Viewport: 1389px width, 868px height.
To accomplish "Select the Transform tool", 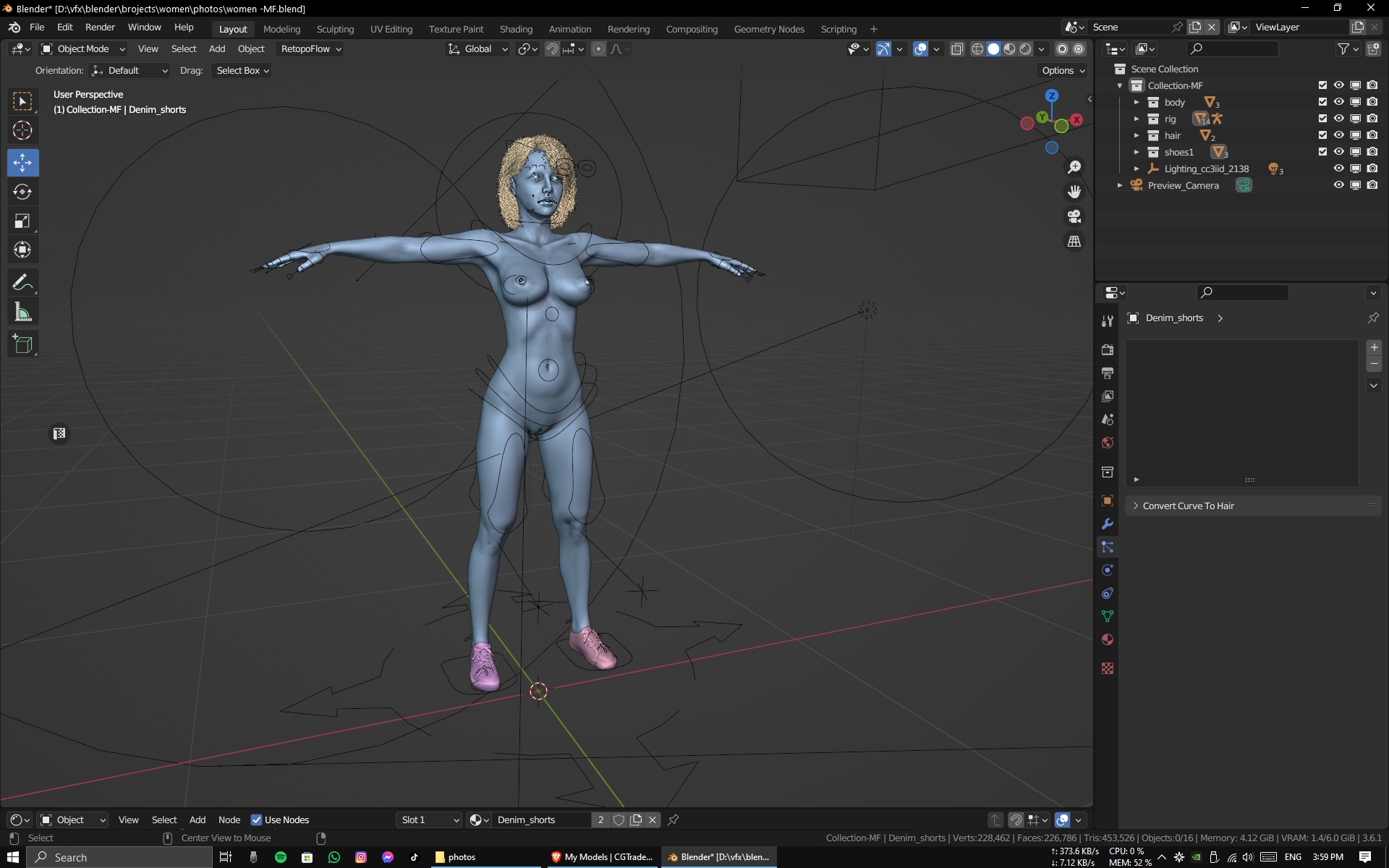I will tap(22, 250).
